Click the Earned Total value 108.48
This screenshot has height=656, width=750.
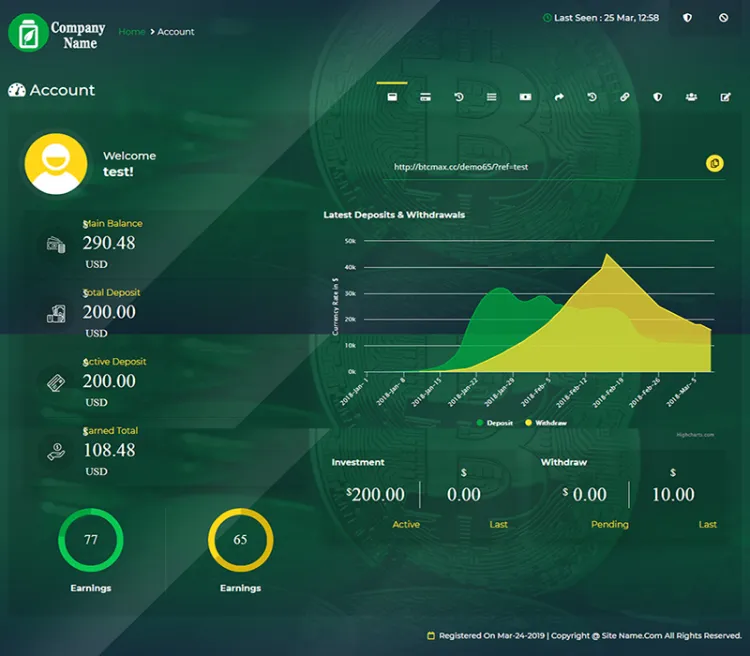click(x=109, y=450)
